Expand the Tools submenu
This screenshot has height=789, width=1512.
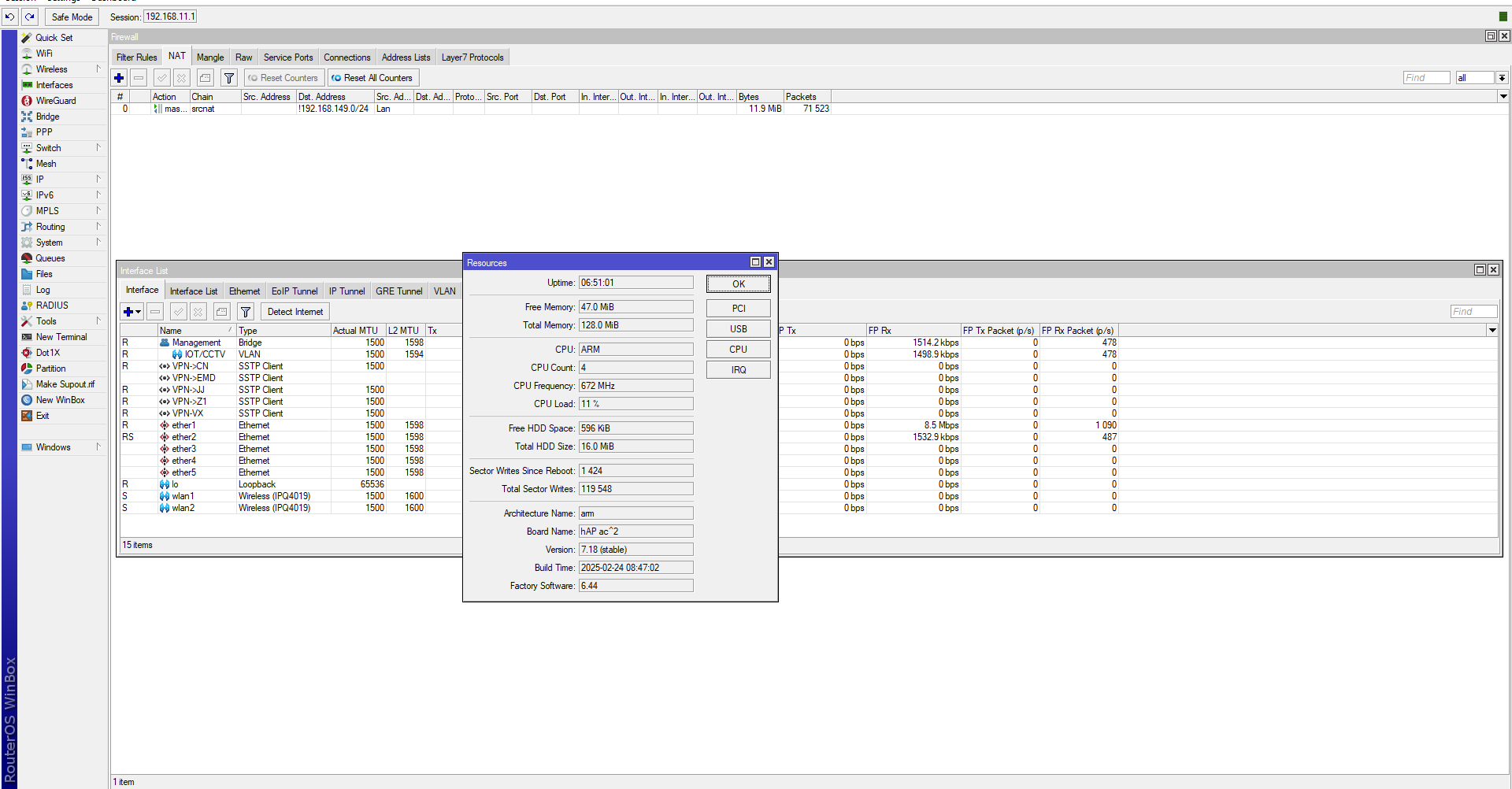pos(46,321)
